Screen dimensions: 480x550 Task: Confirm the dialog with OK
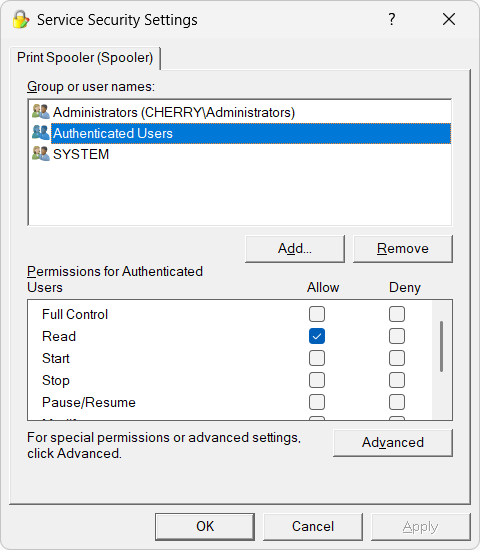coord(205,526)
